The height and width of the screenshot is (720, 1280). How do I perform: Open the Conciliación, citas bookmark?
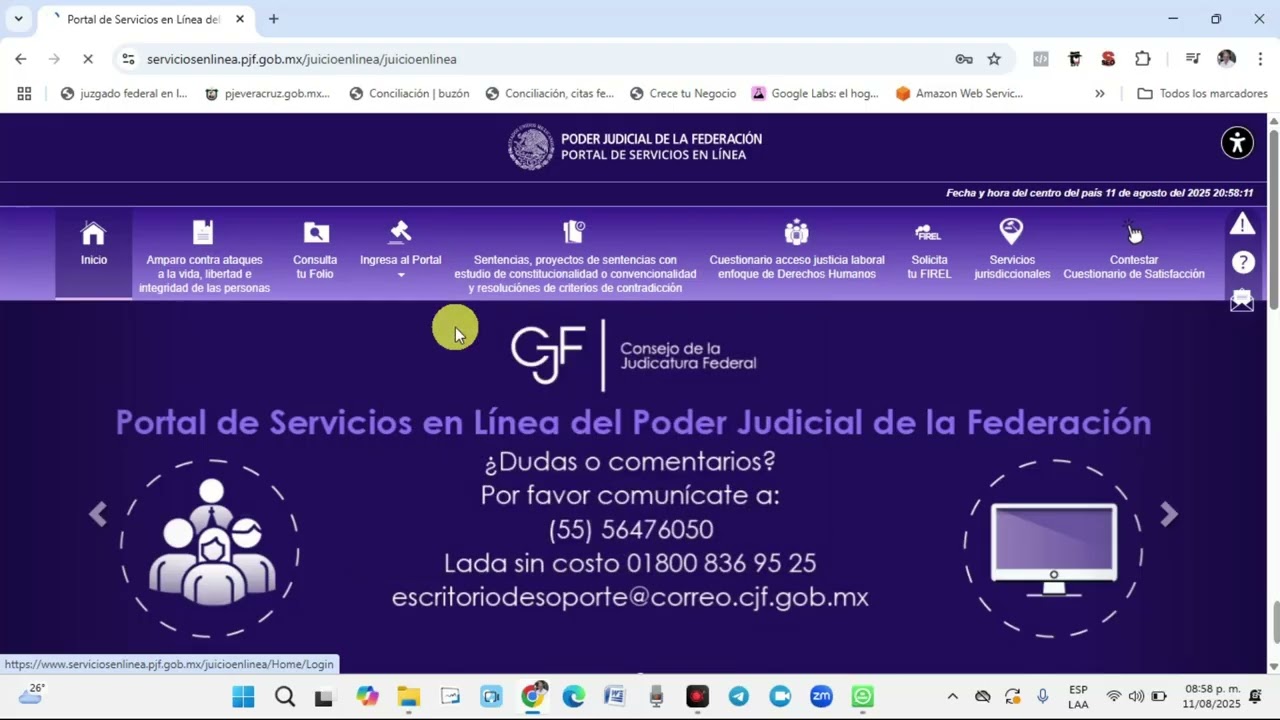(550, 93)
